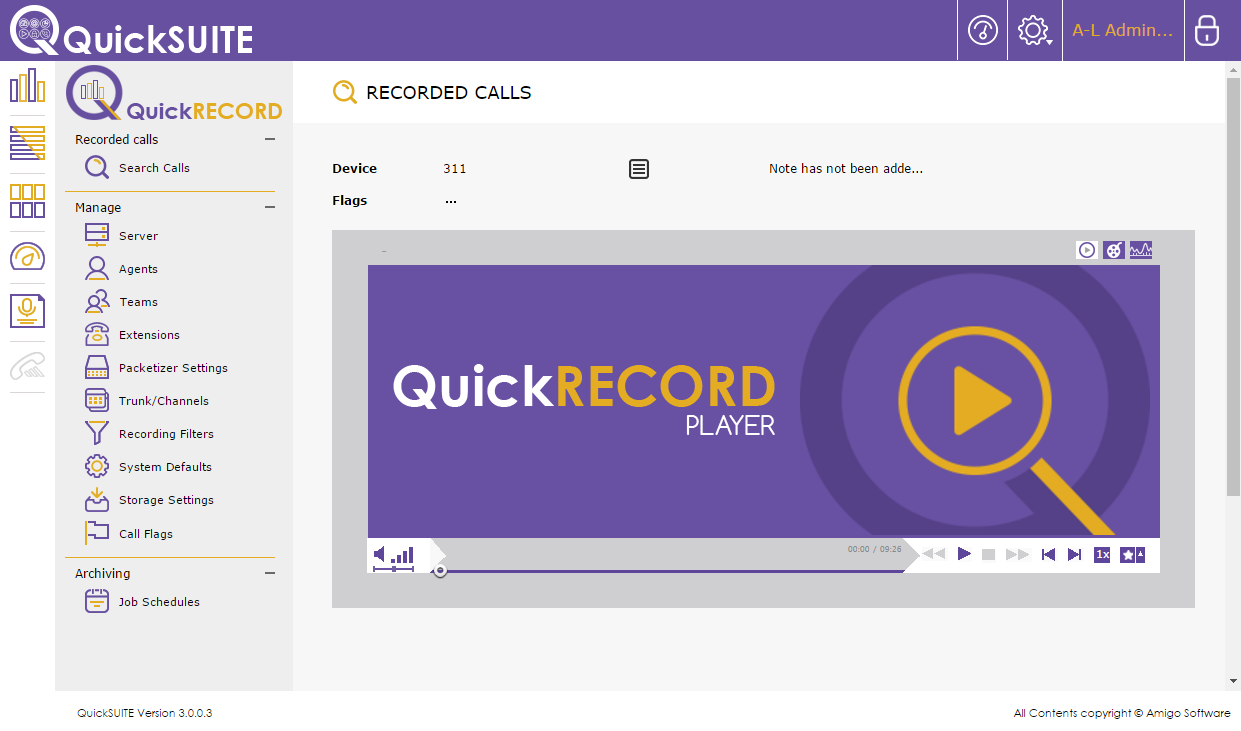The height and width of the screenshot is (731, 1241).
Task: Click the seek bar position handle
Action: tap(440, 570)
